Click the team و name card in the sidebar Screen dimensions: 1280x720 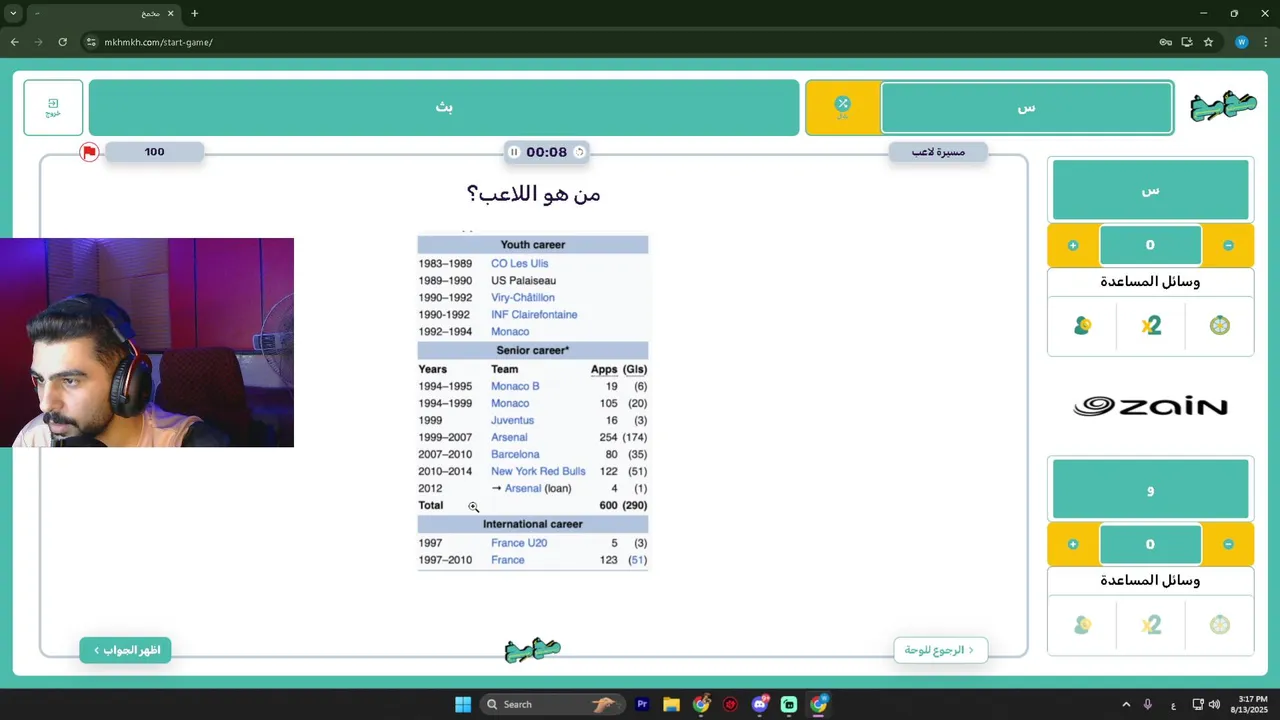pyautogui.click(x=1150, y=489)
